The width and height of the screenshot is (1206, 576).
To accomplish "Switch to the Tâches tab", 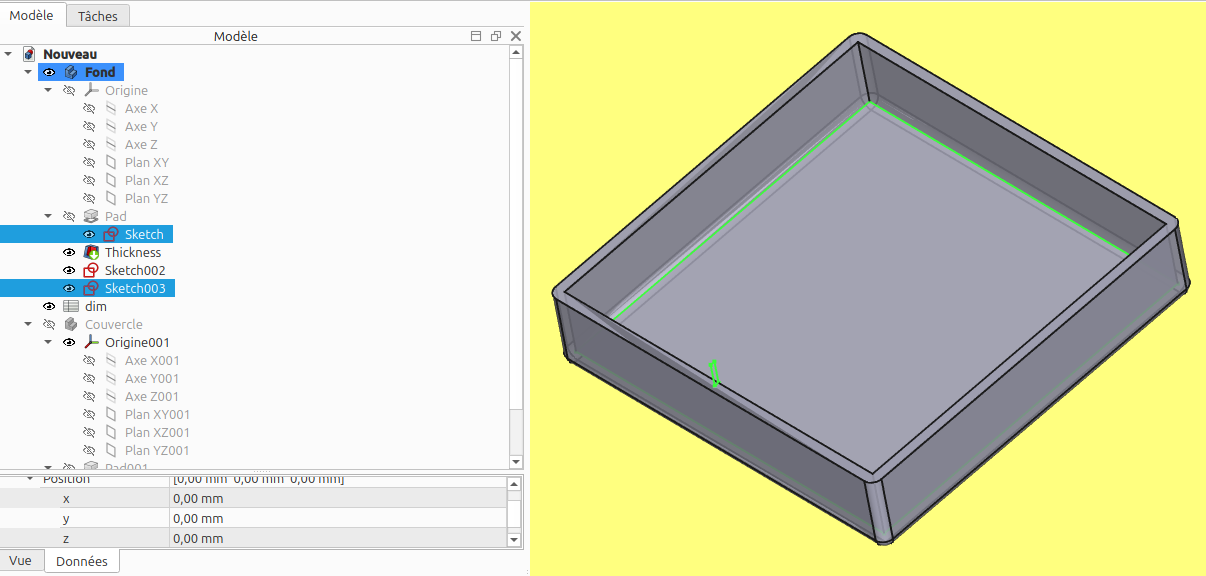I will (98, 16).
